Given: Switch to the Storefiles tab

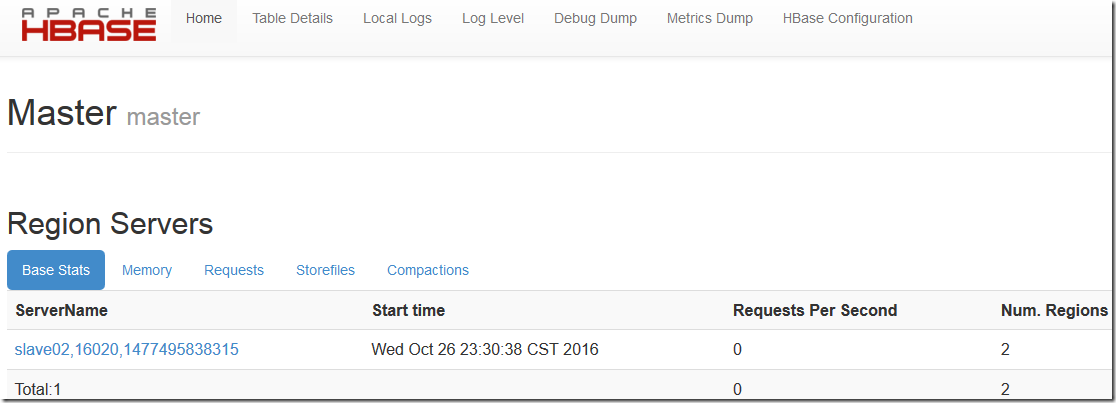Looking at the screenshot, I should tap(325, 270).
